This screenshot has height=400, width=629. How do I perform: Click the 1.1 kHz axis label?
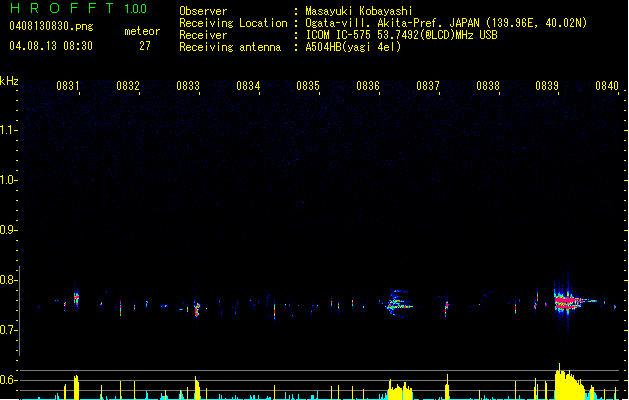coord(8,130)
